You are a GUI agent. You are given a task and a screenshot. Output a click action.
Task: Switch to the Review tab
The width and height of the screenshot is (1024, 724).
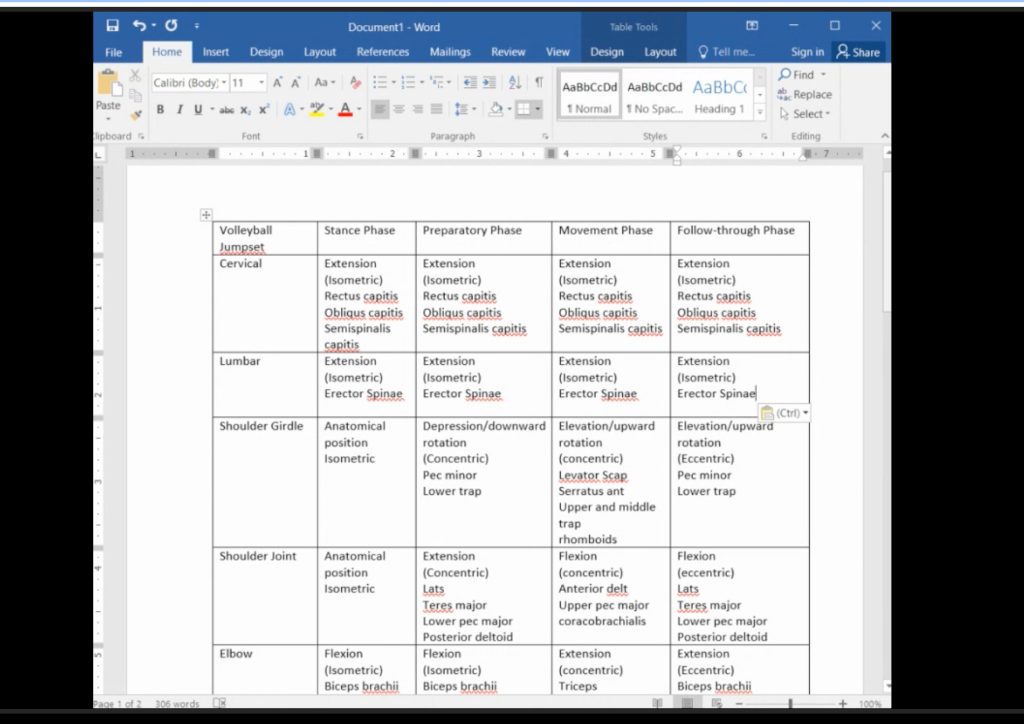click(508, 52)
